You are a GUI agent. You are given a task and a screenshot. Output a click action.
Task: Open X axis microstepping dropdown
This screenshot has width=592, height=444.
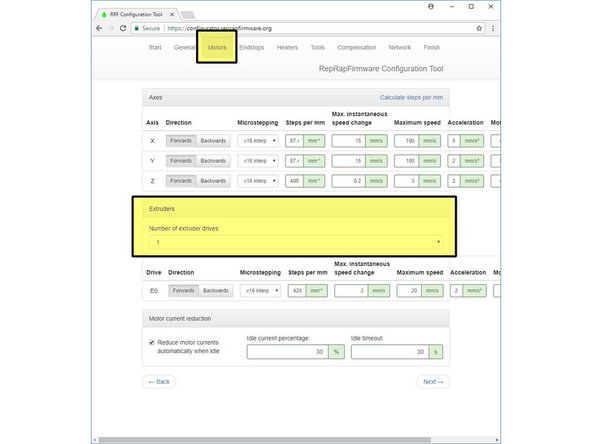point(258,141)
